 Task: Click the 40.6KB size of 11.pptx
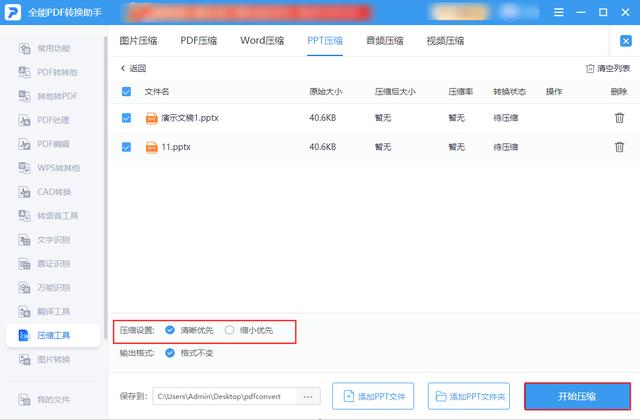322,147
